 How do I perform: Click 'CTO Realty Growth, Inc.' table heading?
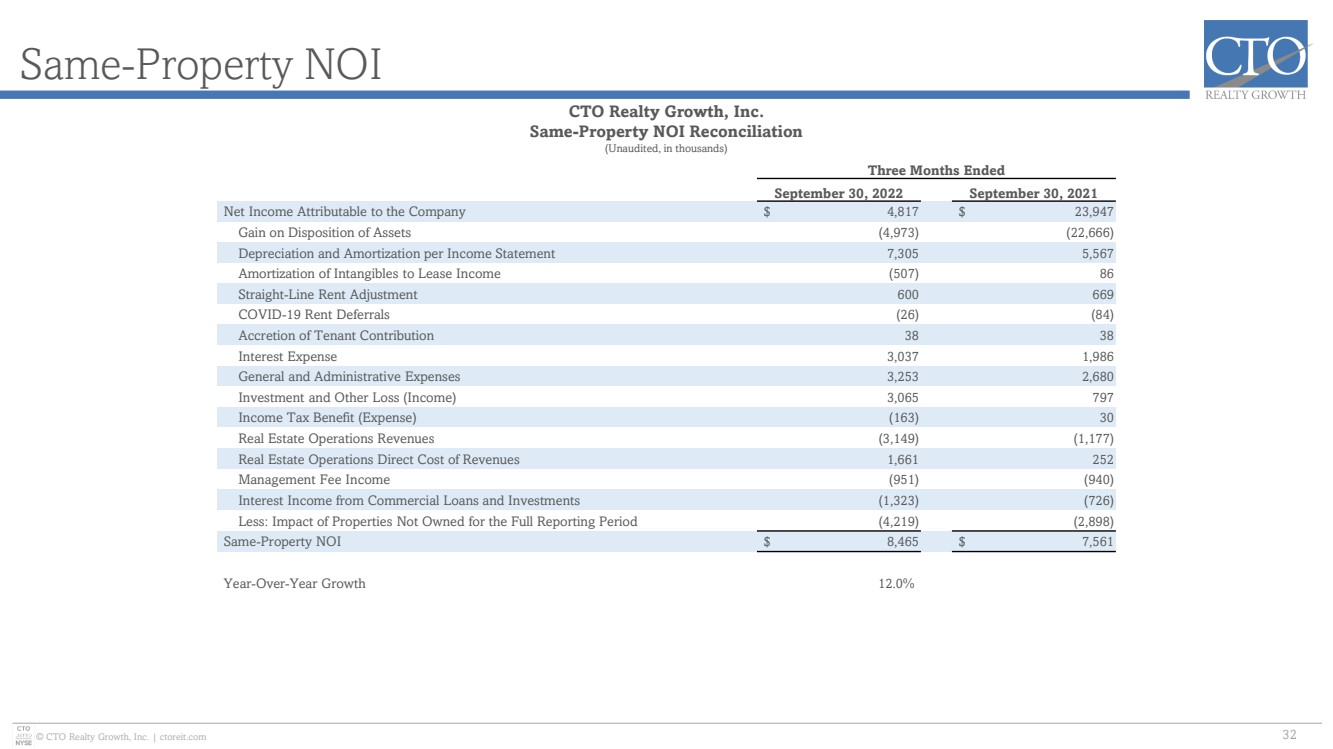click(x=666, y=112)
